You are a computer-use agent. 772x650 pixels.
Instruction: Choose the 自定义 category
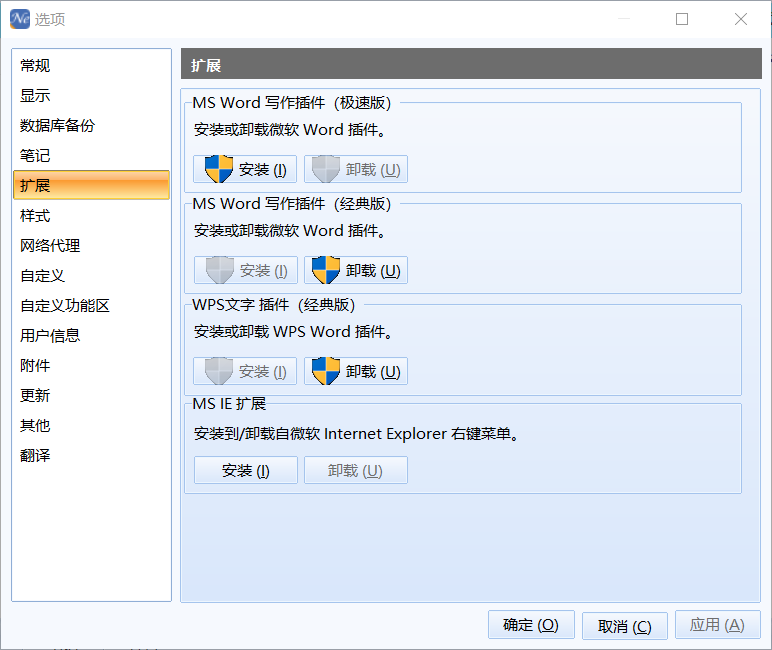click(x=91, y=276)
